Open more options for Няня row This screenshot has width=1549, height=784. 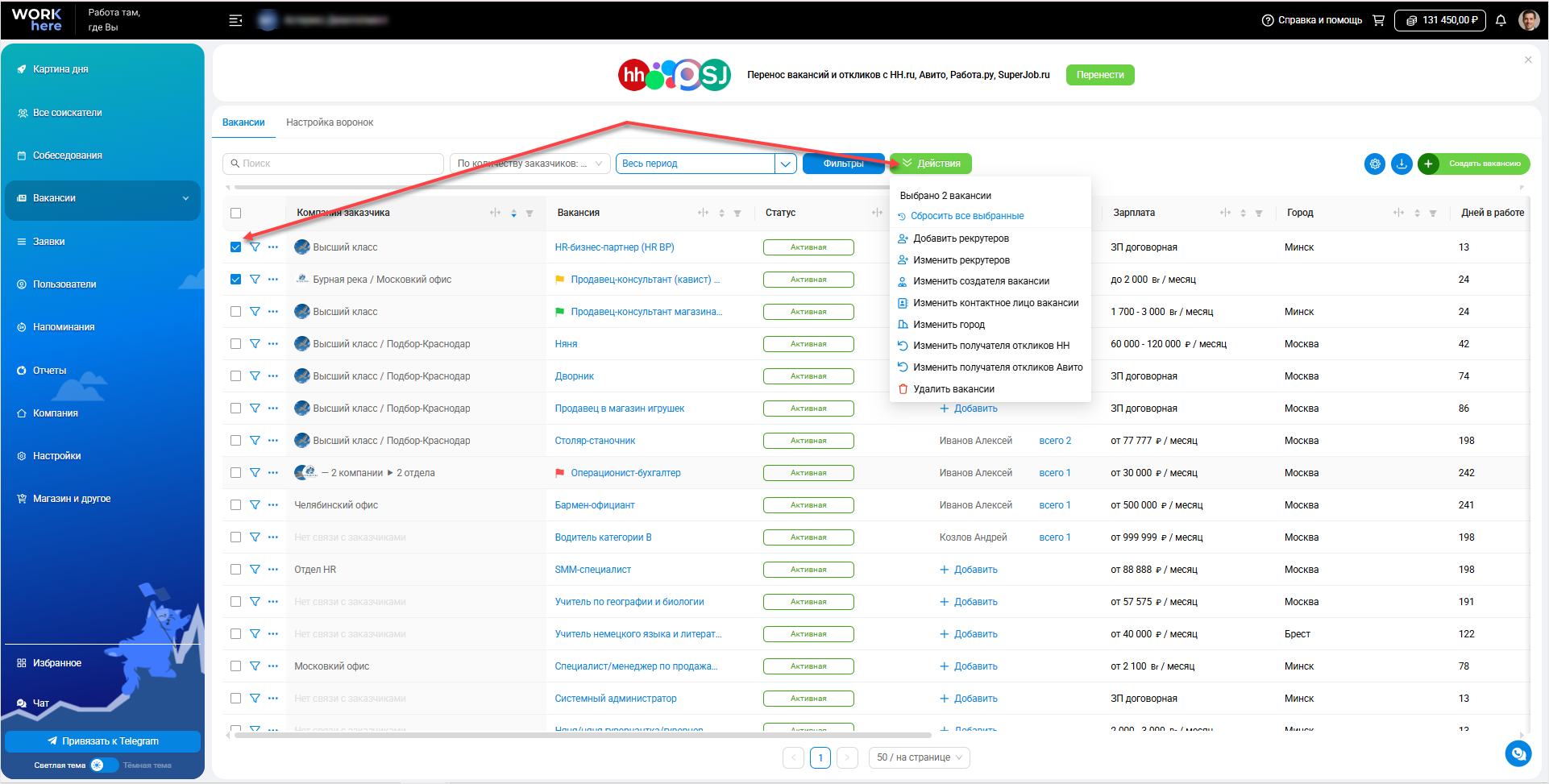[273, 344]
